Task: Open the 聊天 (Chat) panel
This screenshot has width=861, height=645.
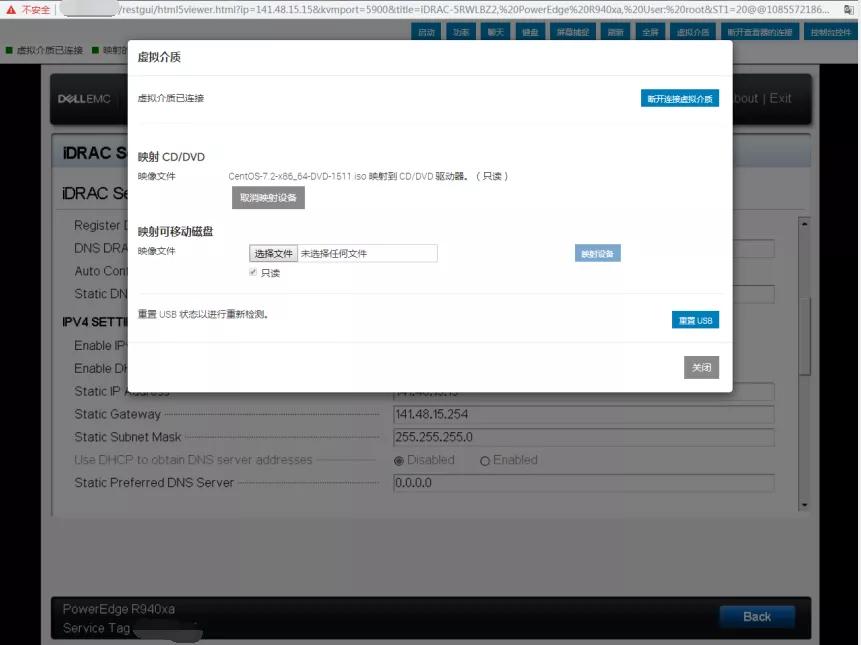Action: 494,31
